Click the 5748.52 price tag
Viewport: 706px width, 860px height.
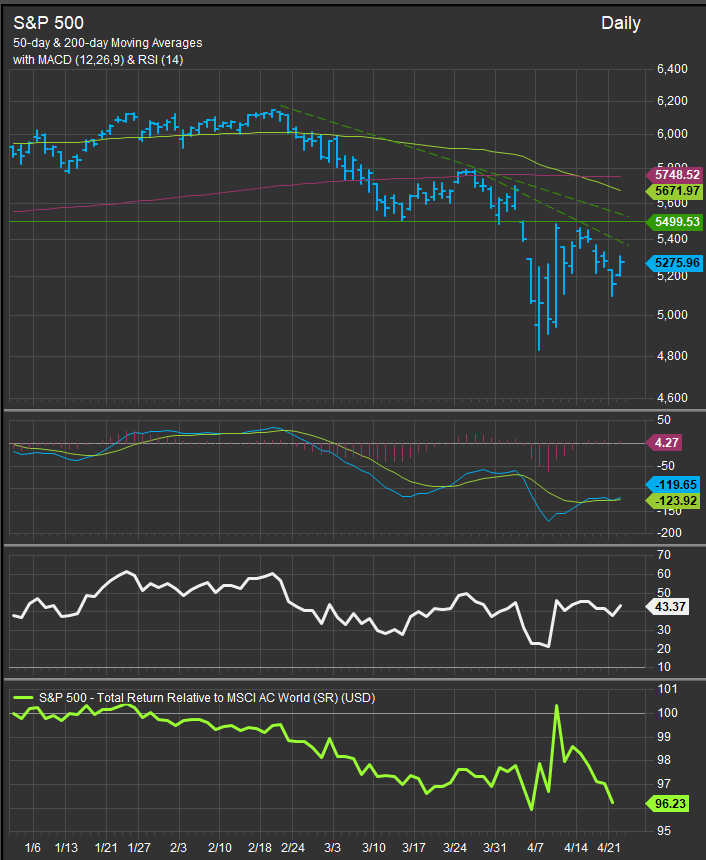pos(674,174)
